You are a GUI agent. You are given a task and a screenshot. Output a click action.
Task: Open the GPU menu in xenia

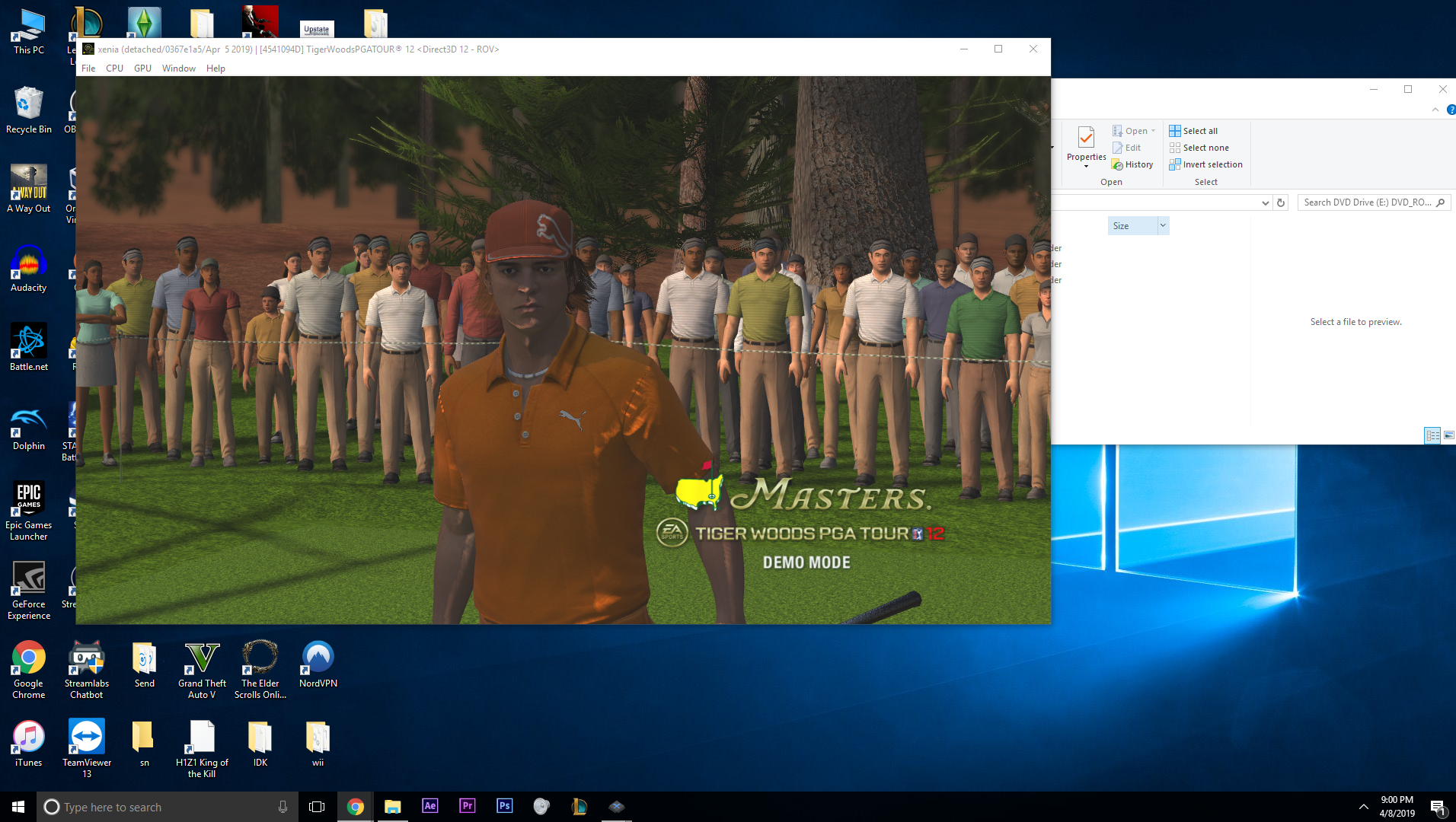click(142, 68)
